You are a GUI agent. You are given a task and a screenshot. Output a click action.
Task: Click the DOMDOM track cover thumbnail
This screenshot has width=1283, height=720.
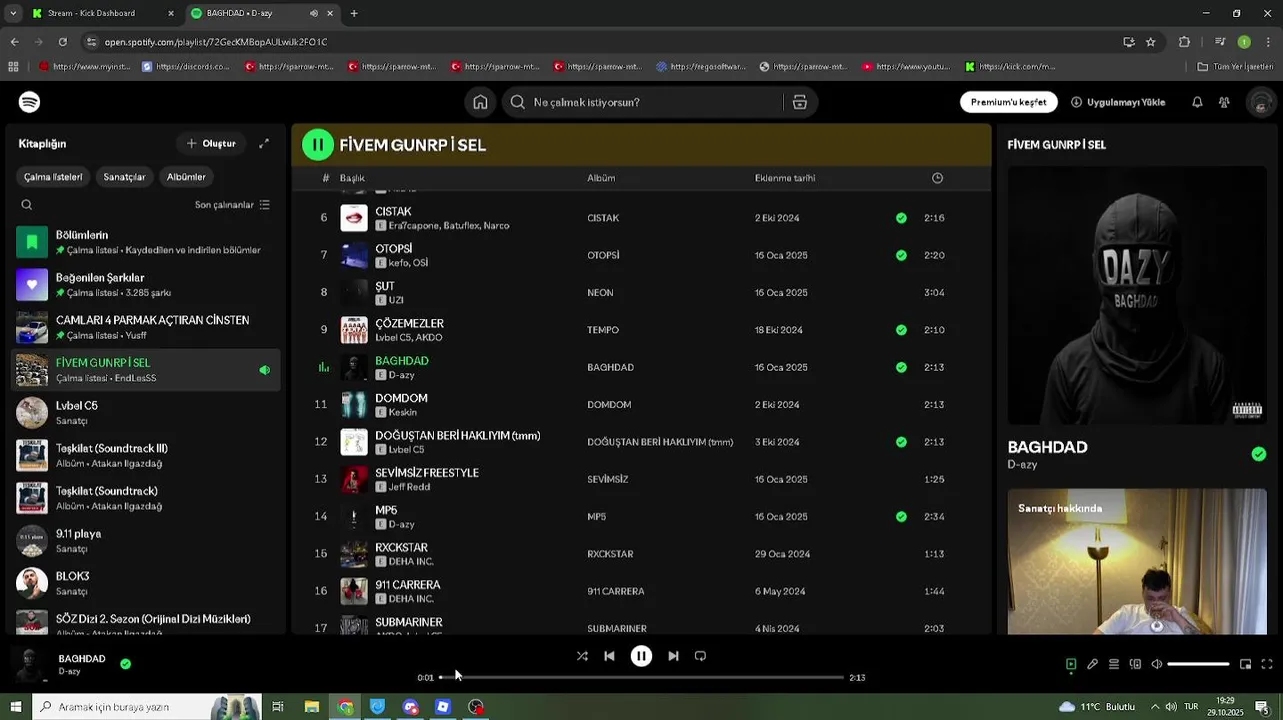tap(354, 405)
